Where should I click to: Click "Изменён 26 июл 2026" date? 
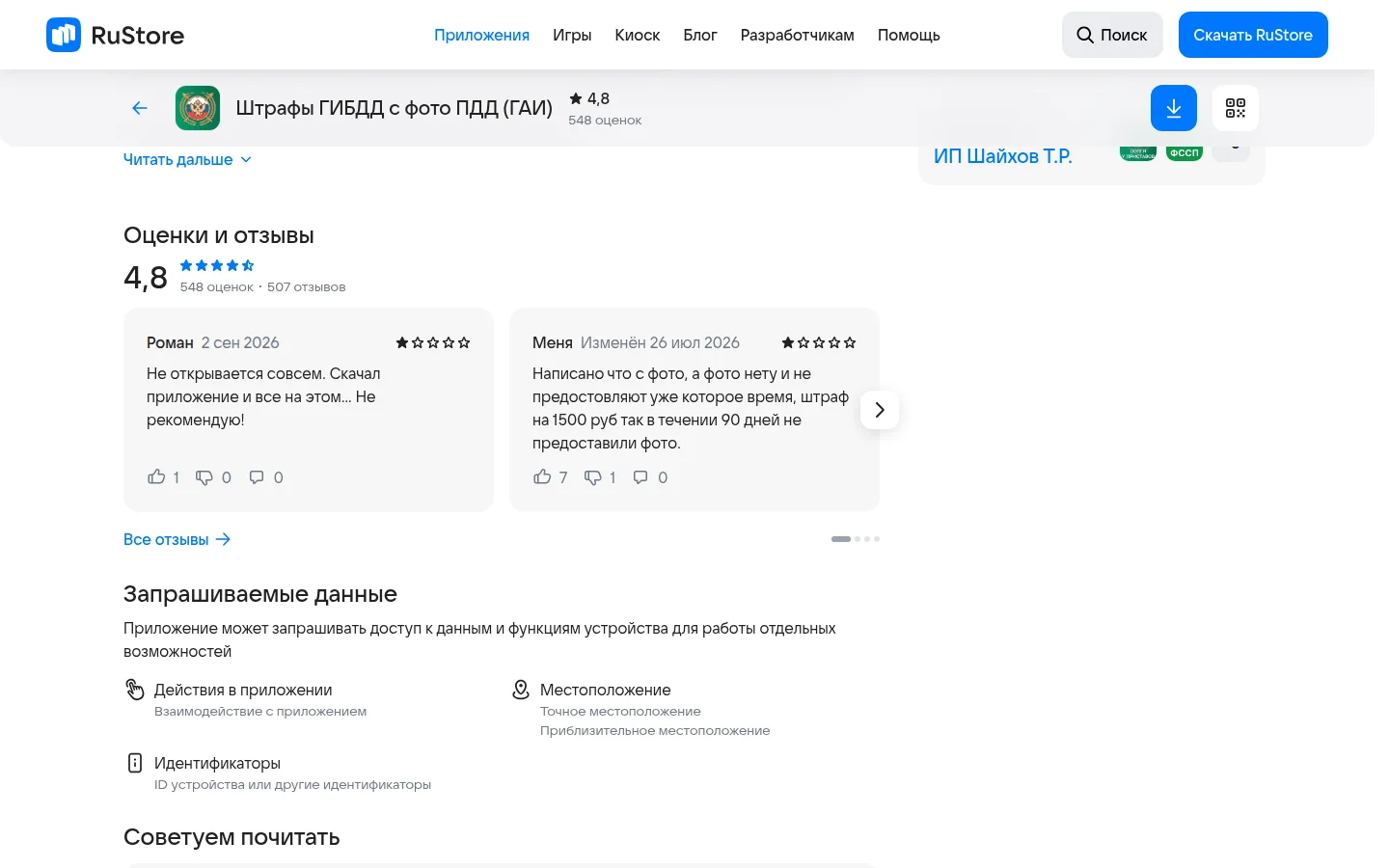(660, 342)
